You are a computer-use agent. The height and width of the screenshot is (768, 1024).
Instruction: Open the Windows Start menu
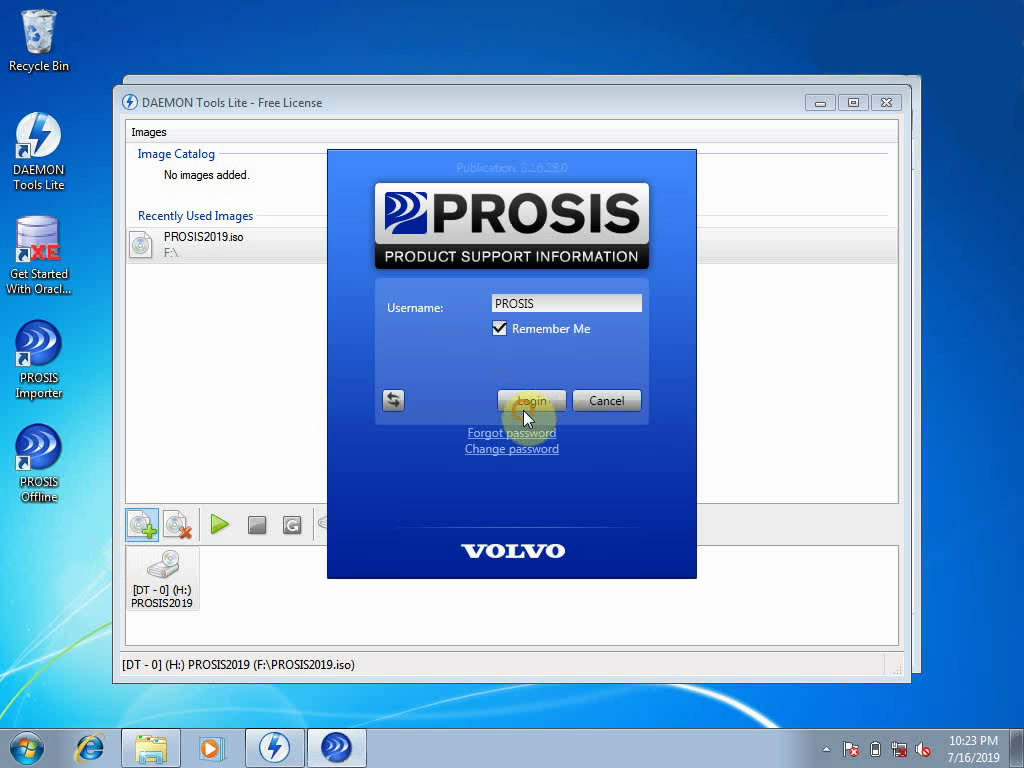click(x=26, y=748)
